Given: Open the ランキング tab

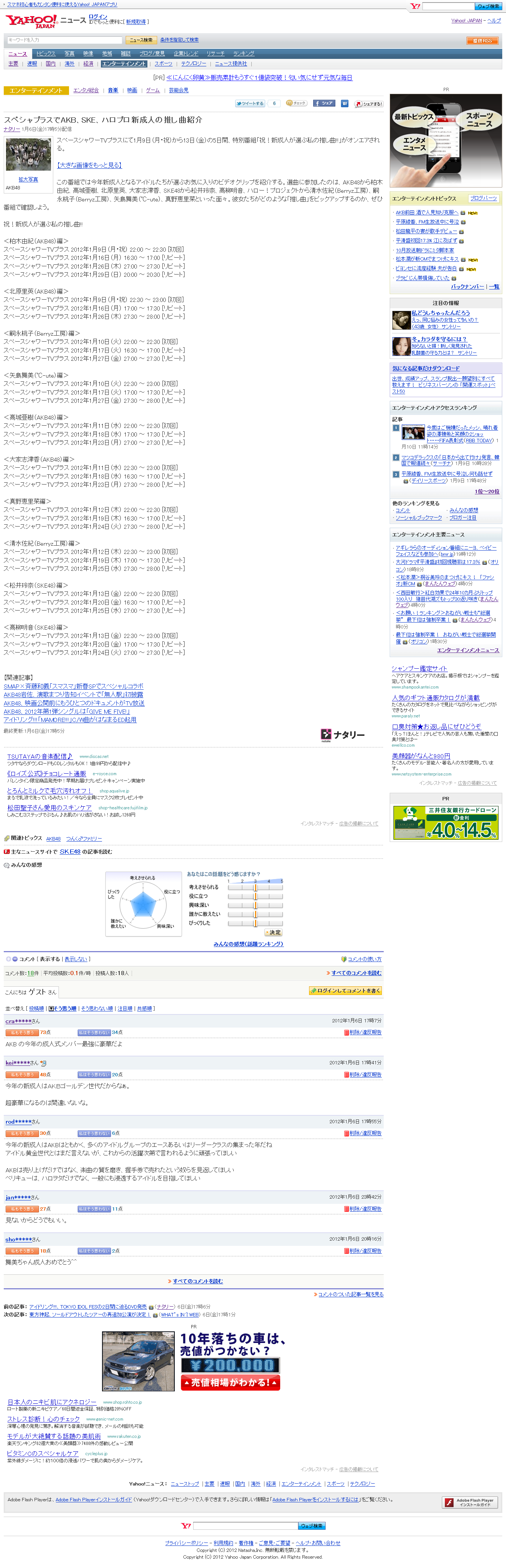Looking at the screenshot, I should click(243, 54).
